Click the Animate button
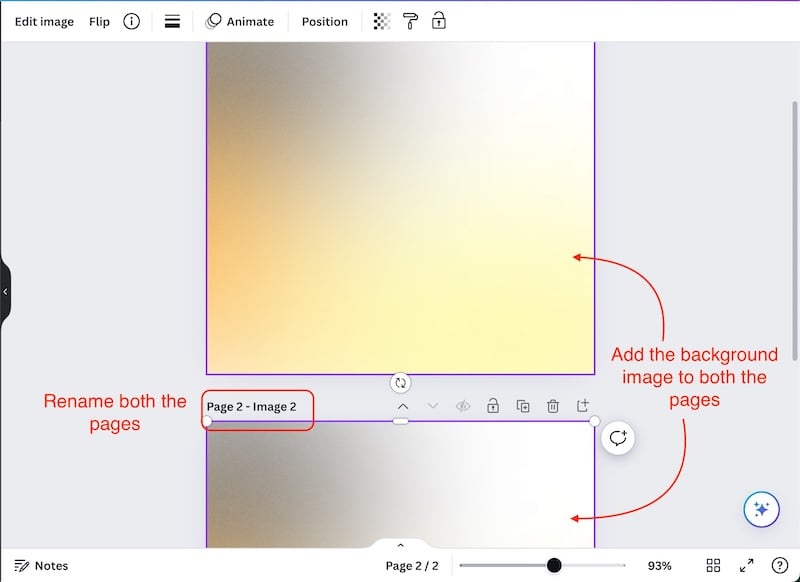Image resolution: width=800 pixels, height=582 pixels. point(240,20)
